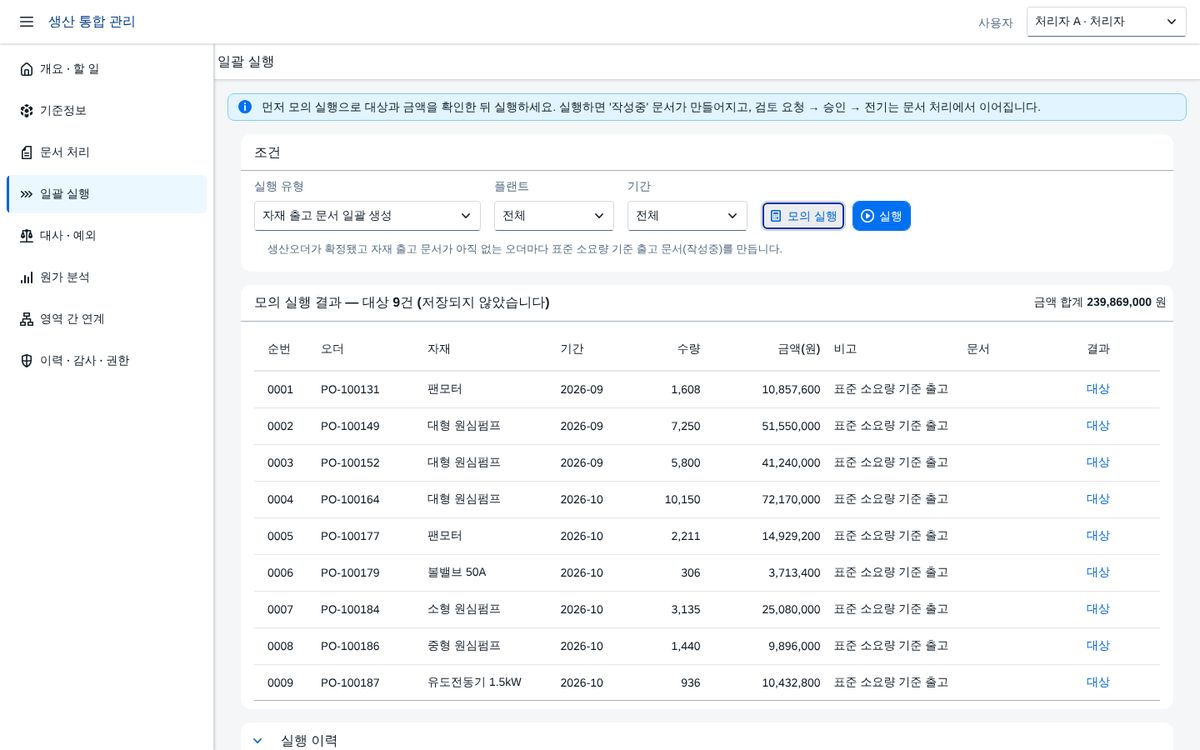This screenshot has width=1200, height=750.
Task: Click the bar chart icon beside 원가 분석
Action: tap(27, 277)
